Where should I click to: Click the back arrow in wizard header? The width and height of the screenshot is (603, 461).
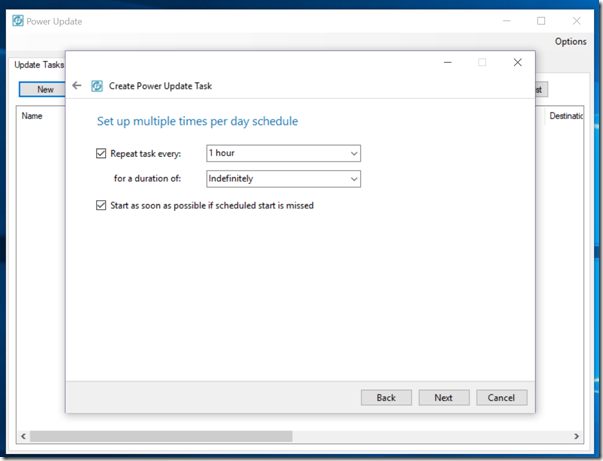[x=77, y=85]
